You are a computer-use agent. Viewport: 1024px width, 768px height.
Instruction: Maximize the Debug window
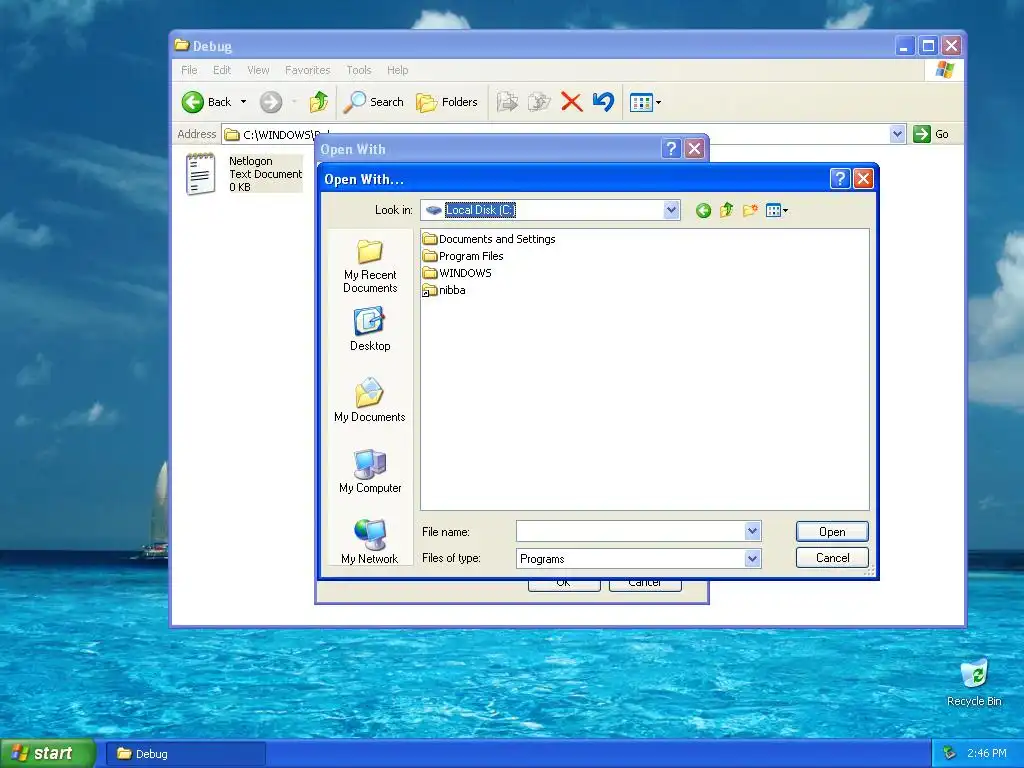point(927,46)
